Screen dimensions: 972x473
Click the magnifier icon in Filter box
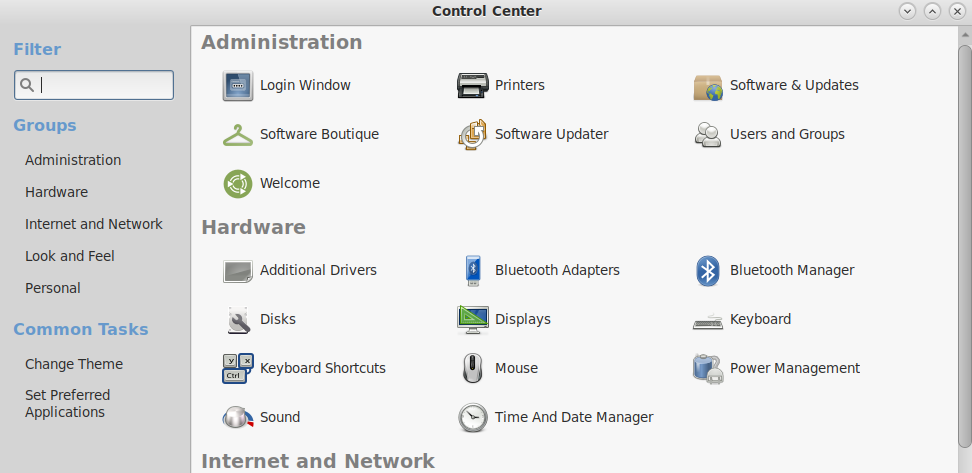coord(27,85)
